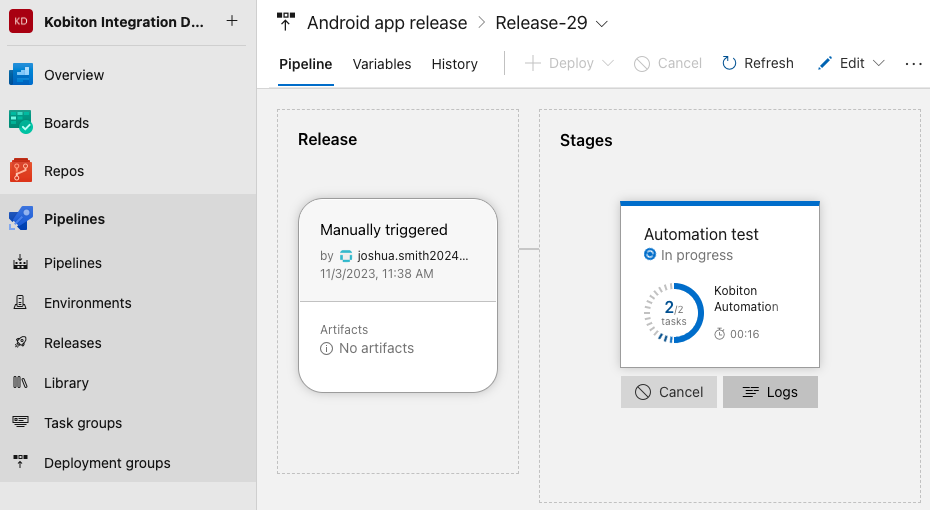Expand the Deploy dropdown chevron
This screenshot has height=510, width=930.
point(608,63)
